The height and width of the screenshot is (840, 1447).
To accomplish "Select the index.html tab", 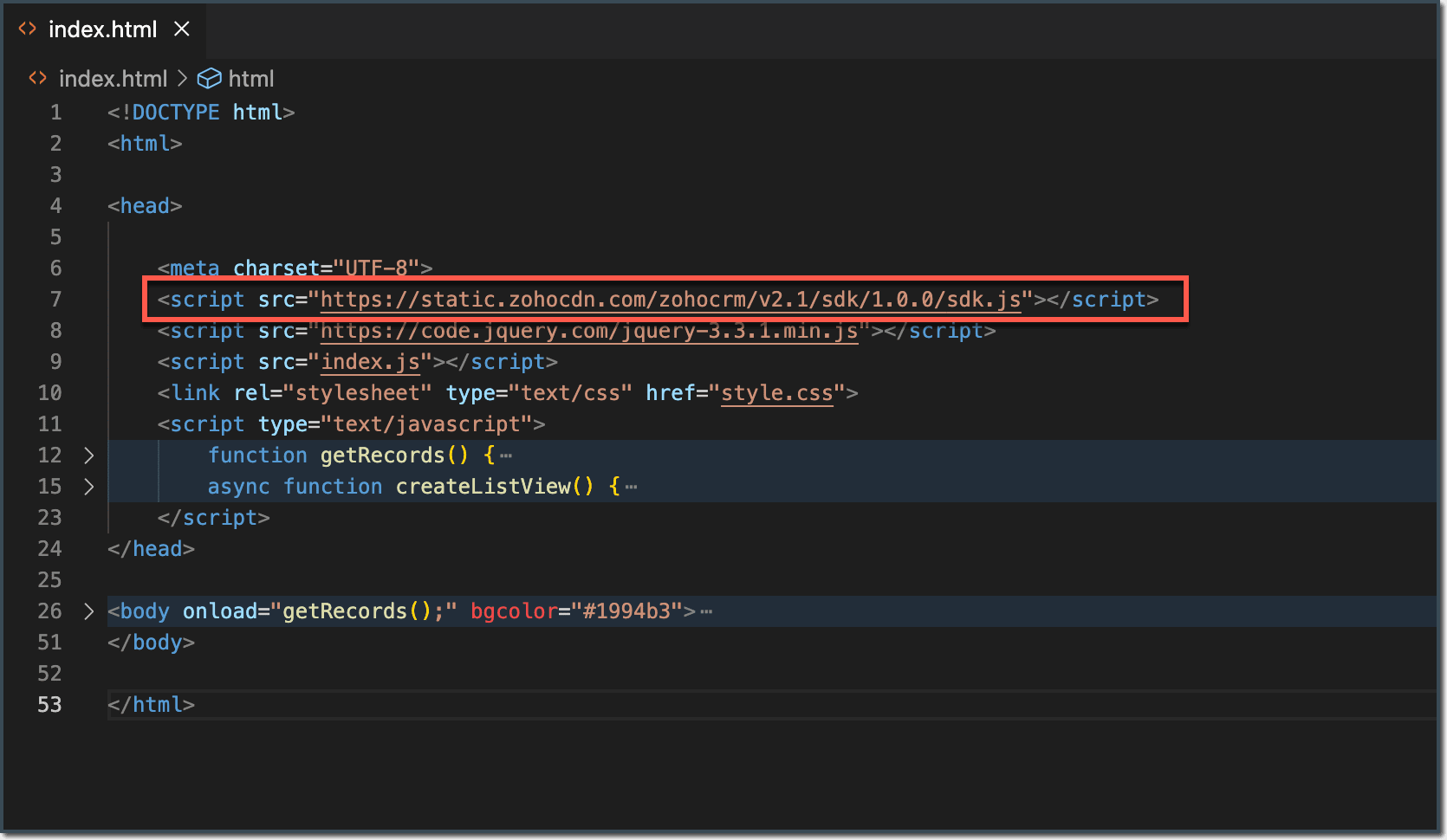I will click(102, 29).
